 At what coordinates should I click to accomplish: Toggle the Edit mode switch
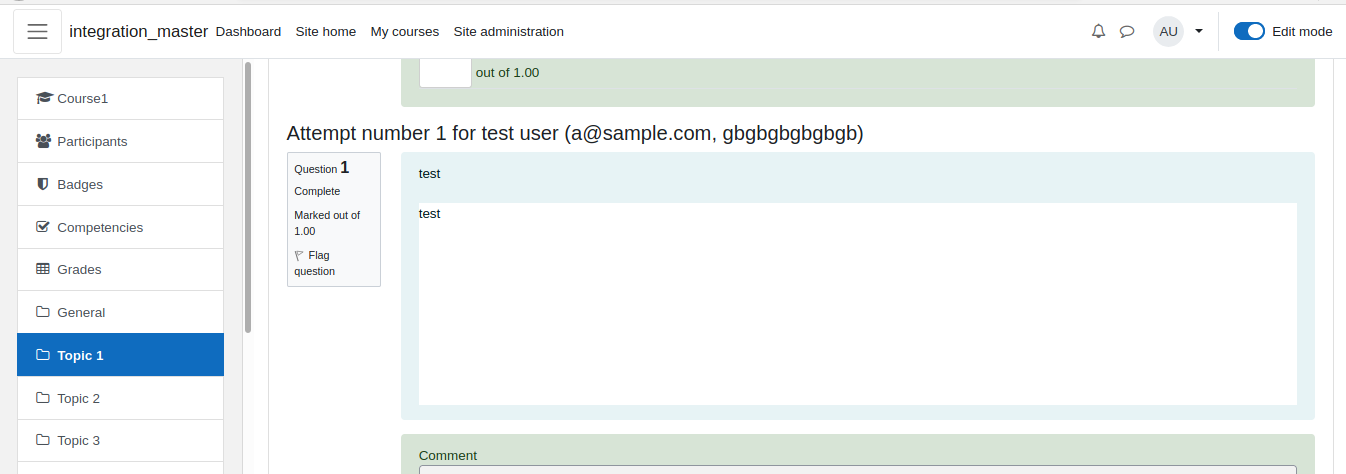[1249, 31]
